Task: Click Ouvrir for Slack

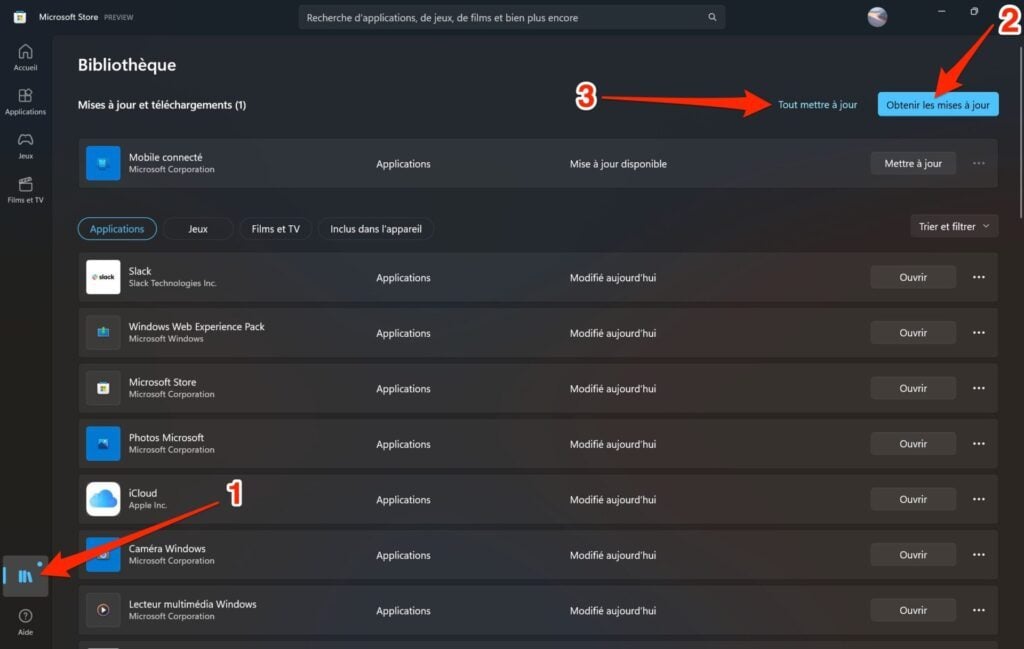Action: tap(913, 277)
